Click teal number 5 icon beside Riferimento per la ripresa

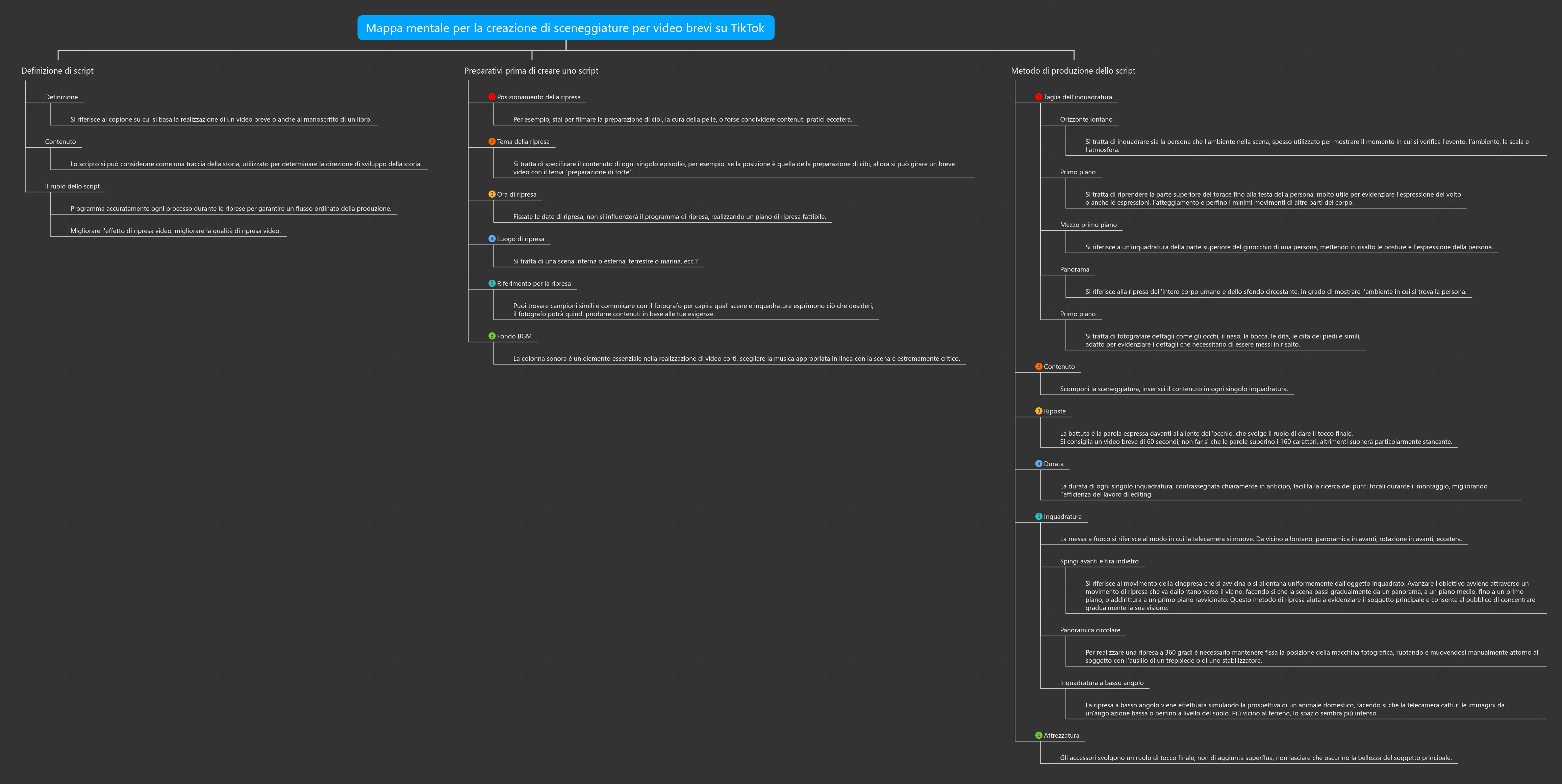click(x=492, y=284)
